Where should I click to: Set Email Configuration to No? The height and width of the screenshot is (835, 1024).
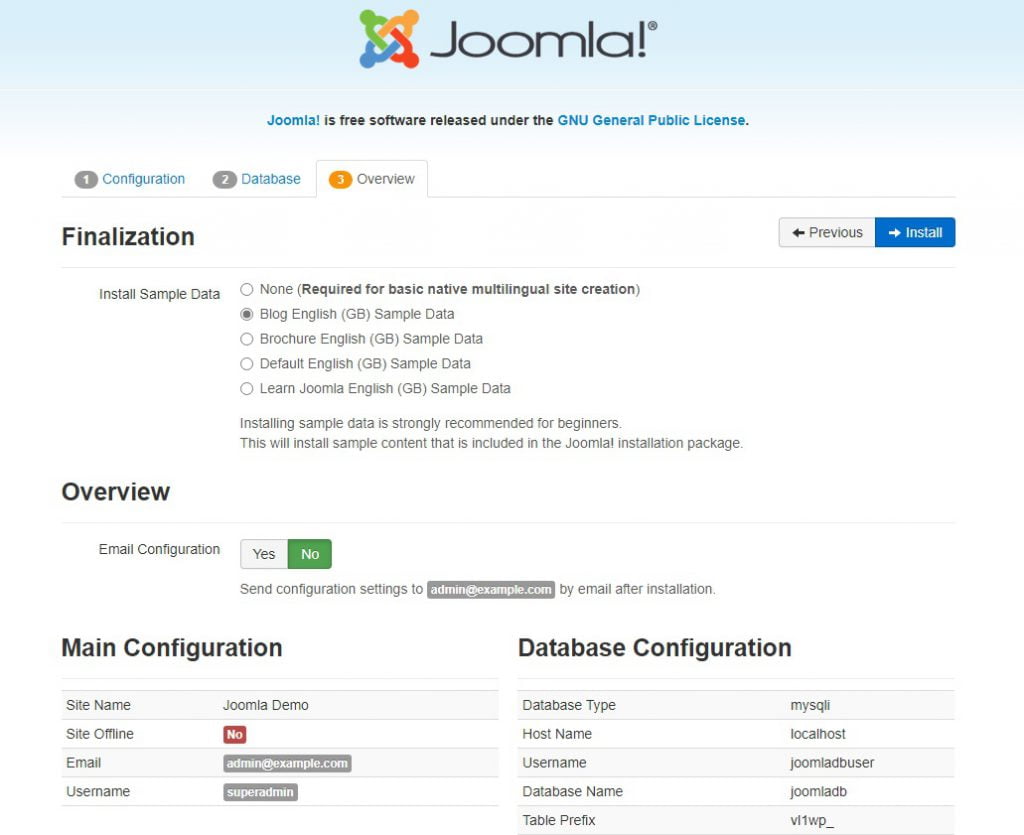(x=310, y=554)
